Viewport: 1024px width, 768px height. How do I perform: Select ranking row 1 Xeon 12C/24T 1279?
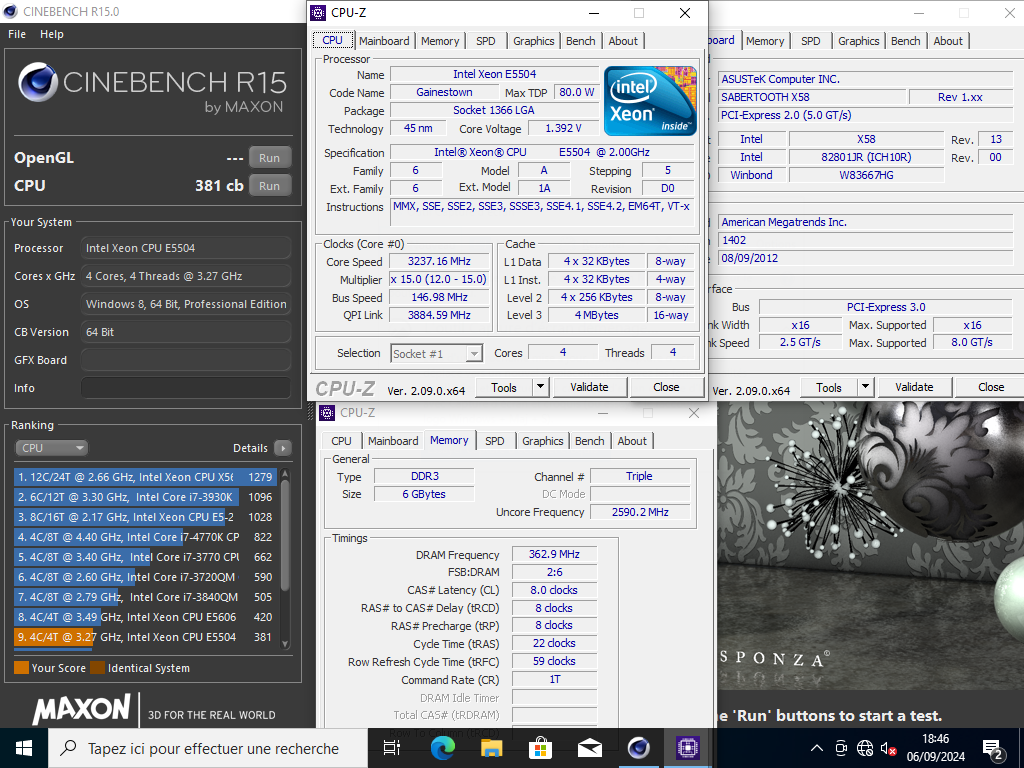(146, 477)
